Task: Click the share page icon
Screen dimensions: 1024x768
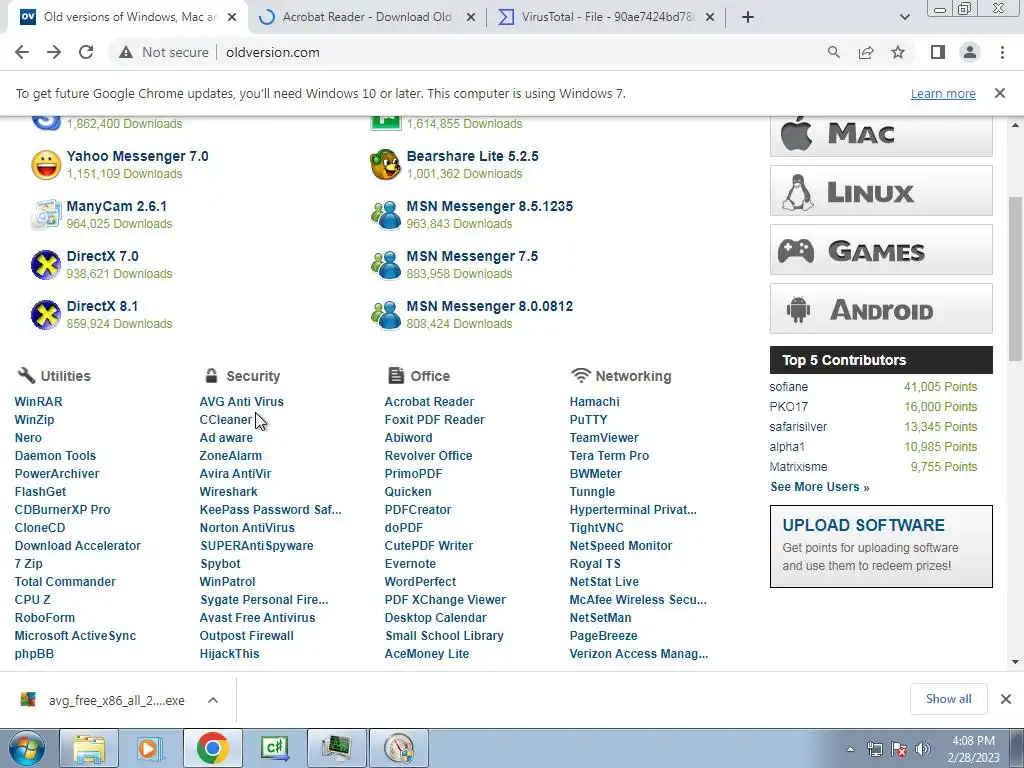Action: point(866,52)
